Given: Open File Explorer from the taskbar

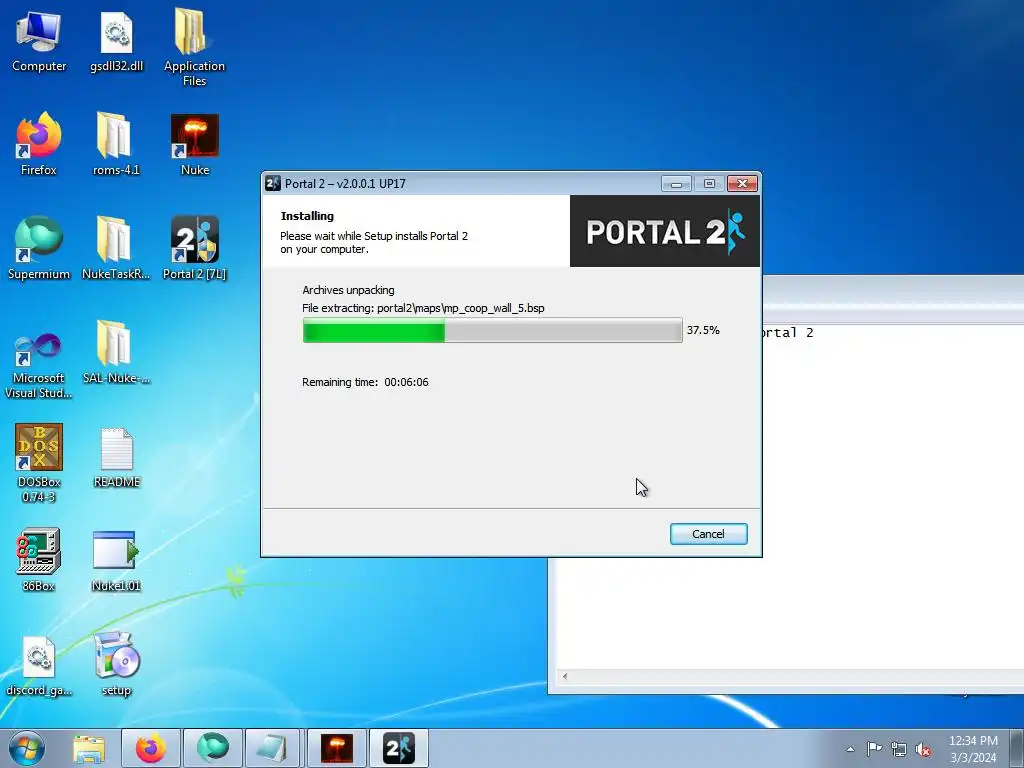Looking at the screenshot, I should (x=89, y=748).
